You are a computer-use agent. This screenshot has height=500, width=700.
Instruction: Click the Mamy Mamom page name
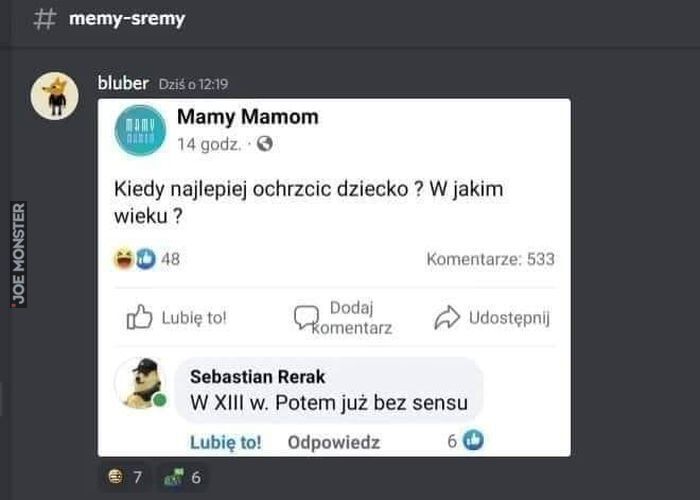pos(248,117)
